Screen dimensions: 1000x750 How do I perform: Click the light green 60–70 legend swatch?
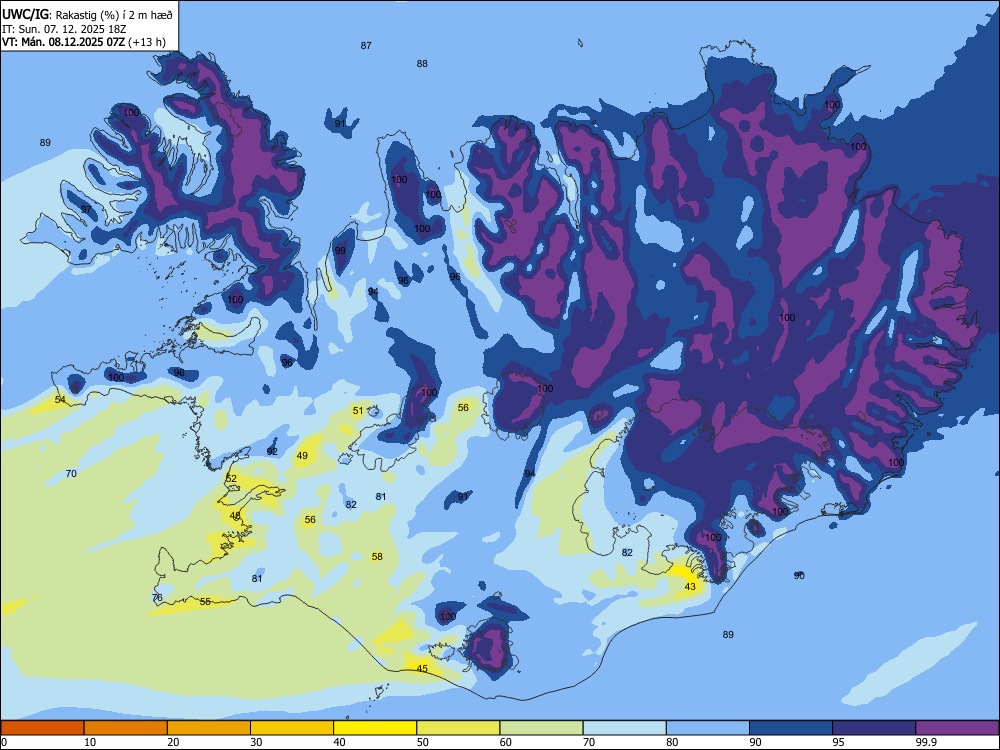(x=541, y=728)
